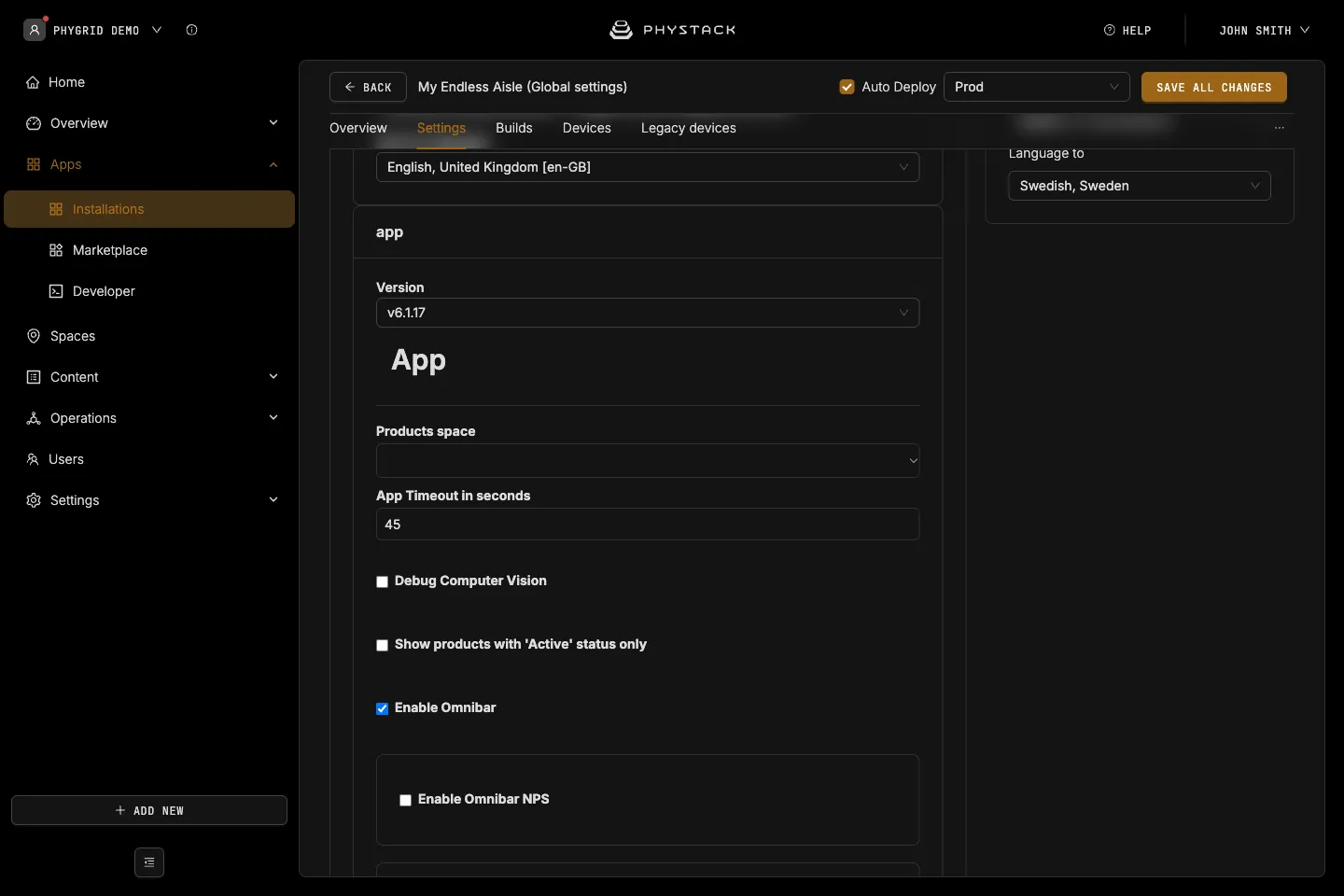Click the Home icon in sidebar
The width and height of the screenshot is (1344, 896).
pos(33,82)
